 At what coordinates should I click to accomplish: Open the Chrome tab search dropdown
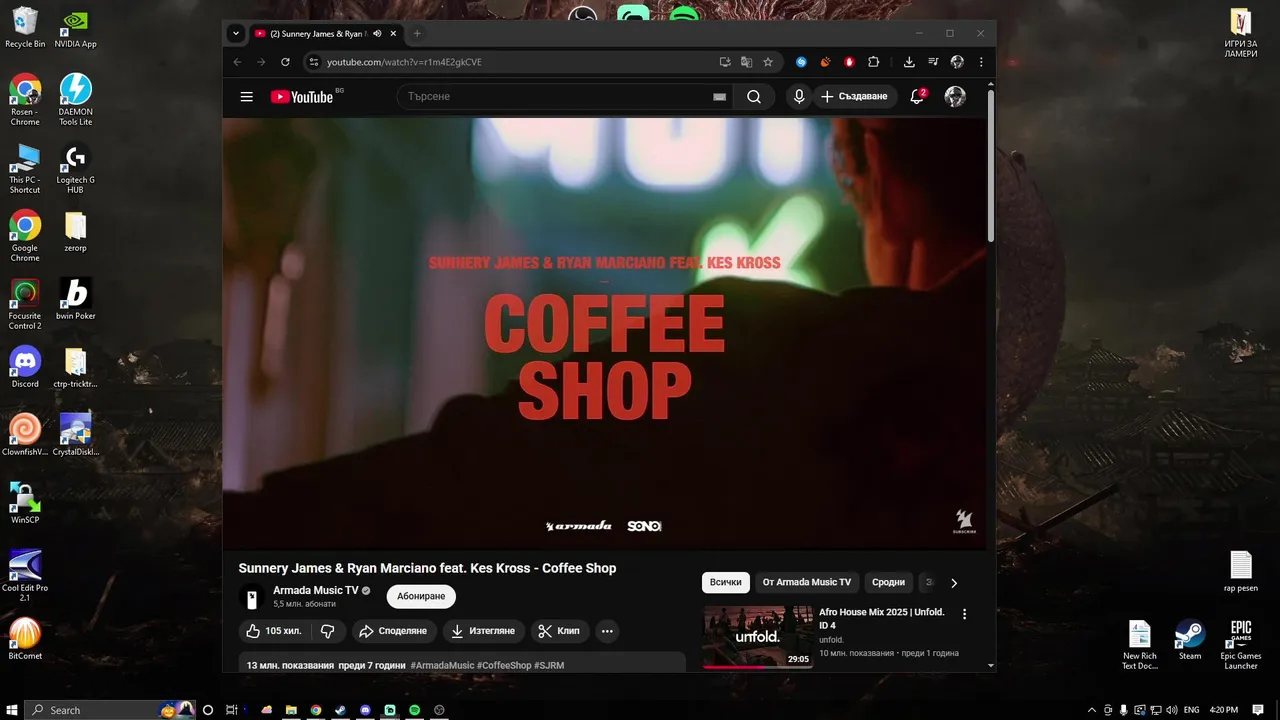pos(236,33)
